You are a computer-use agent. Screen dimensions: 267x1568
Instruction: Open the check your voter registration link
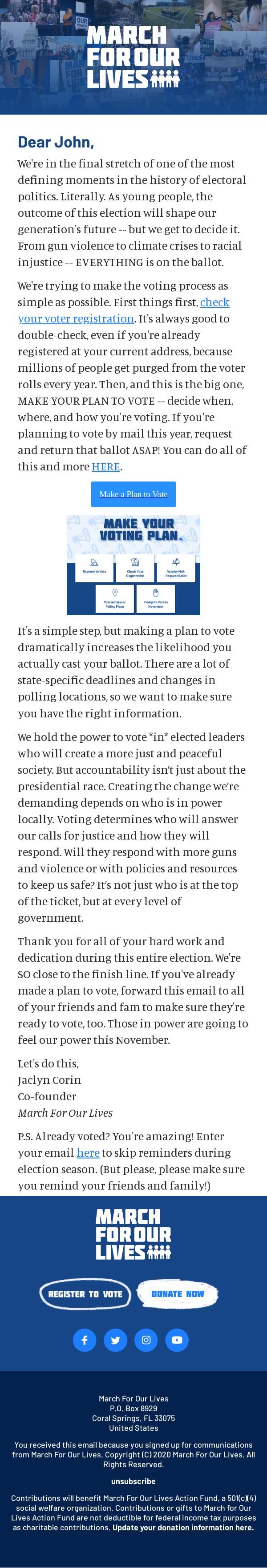tap(124, 310)
